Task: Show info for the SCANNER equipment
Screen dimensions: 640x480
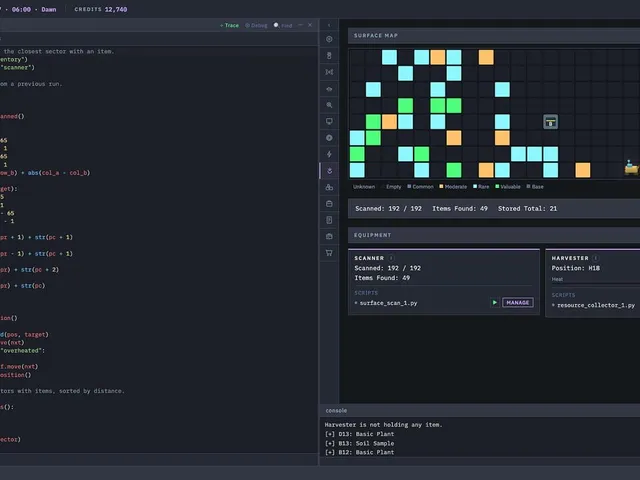Action: [391, 258]
